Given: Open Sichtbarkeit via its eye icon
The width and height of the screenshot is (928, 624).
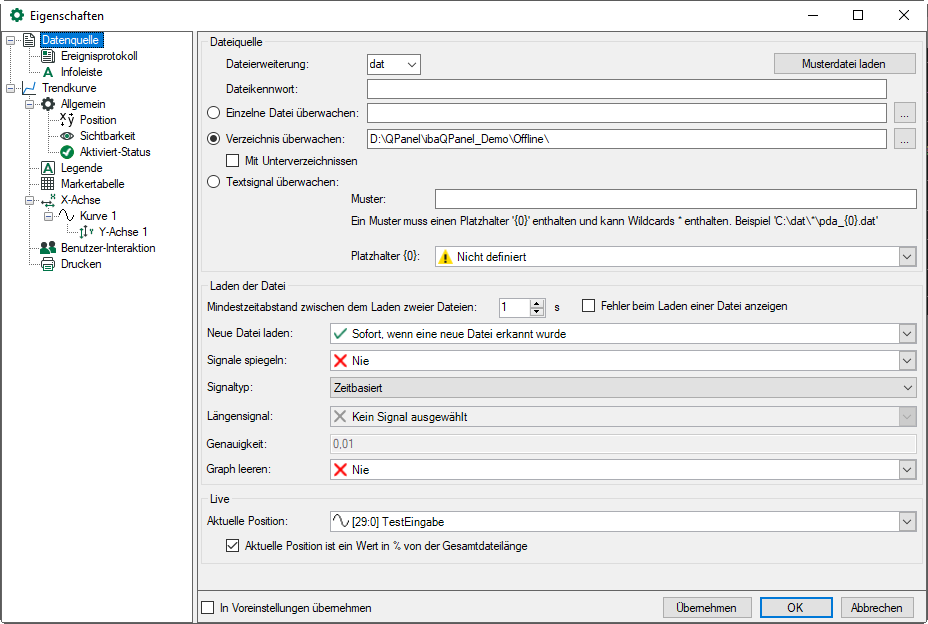Looking at the screenshot, I should click(x=67, y=136).
